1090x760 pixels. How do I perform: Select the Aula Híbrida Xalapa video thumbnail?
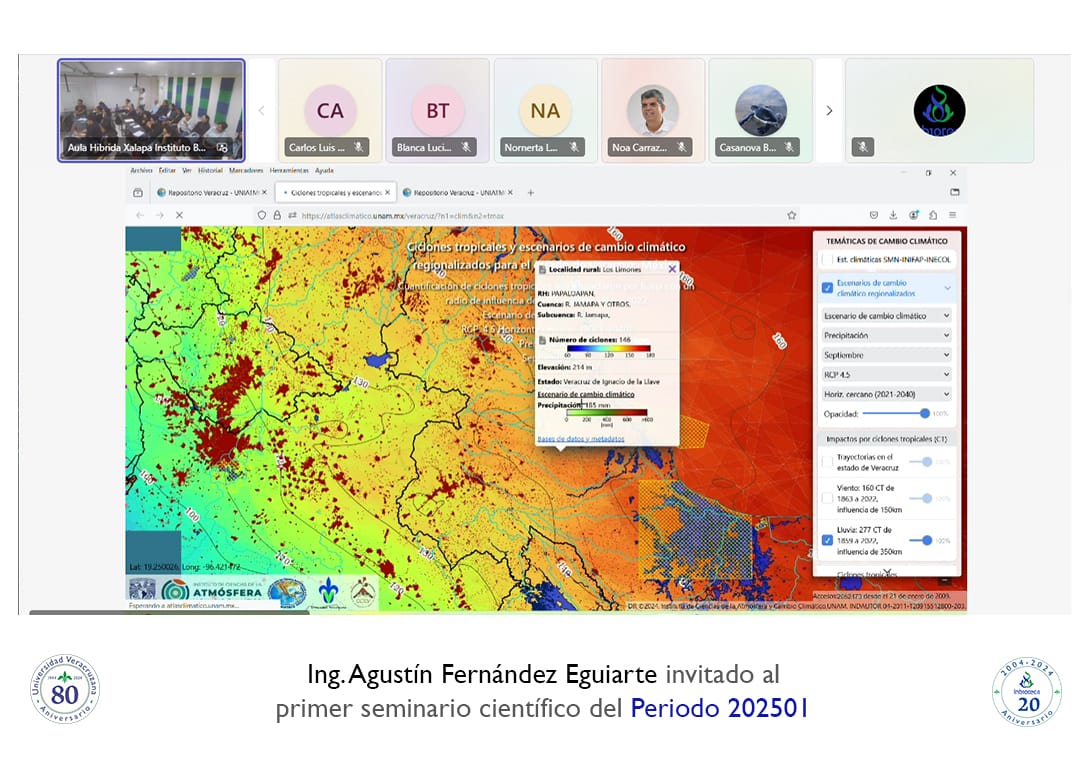click(x=151, y=110)
